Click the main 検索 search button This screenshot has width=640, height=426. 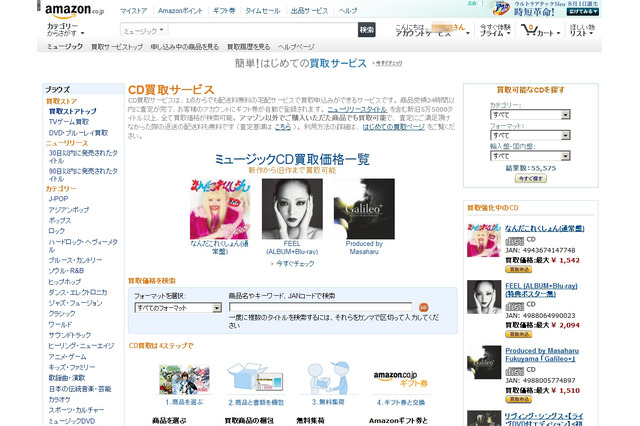pyautogui.click(x=367, y=30)
